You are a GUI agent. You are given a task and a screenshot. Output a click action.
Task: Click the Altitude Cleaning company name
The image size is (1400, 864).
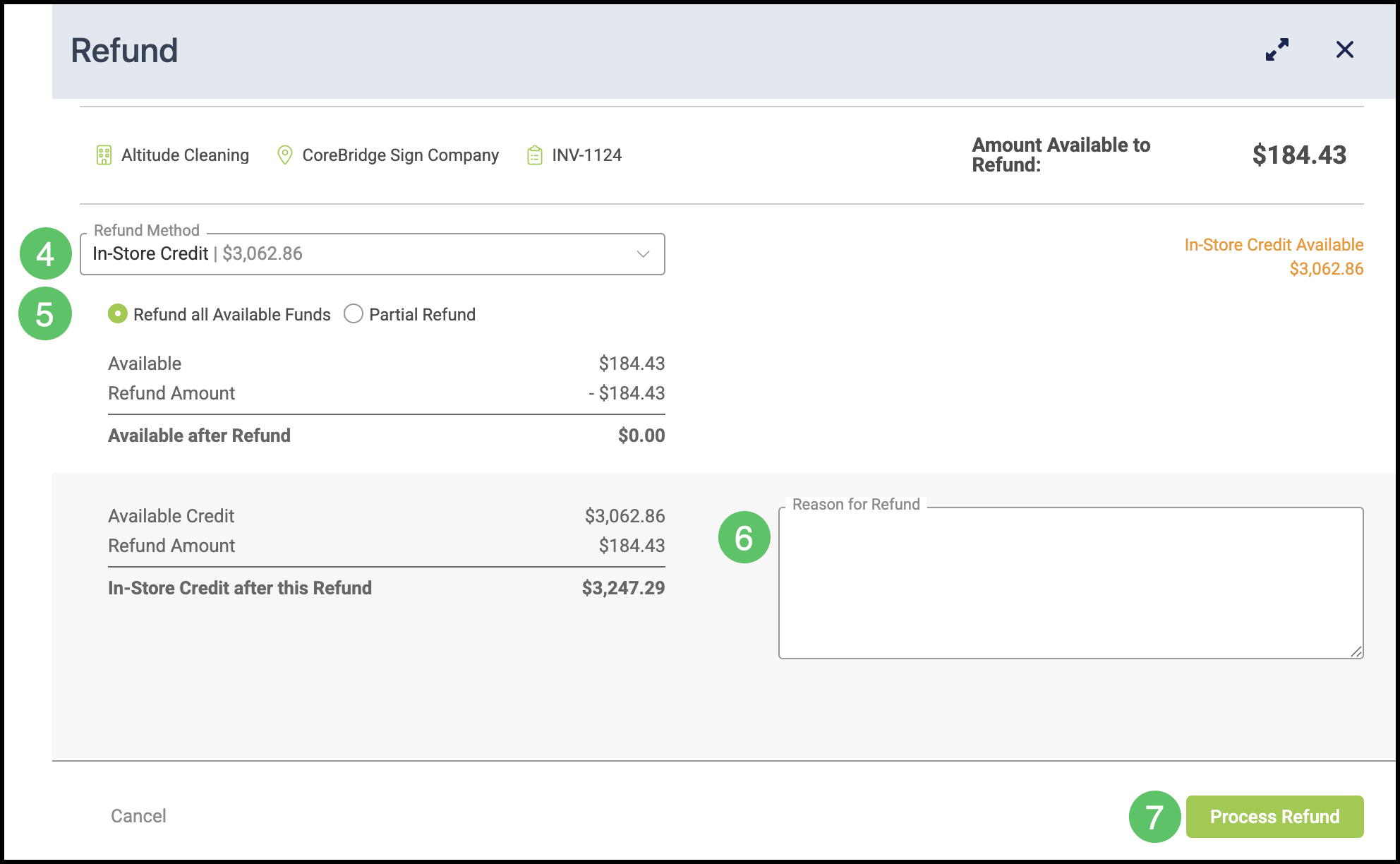click(x=185, y=155)
